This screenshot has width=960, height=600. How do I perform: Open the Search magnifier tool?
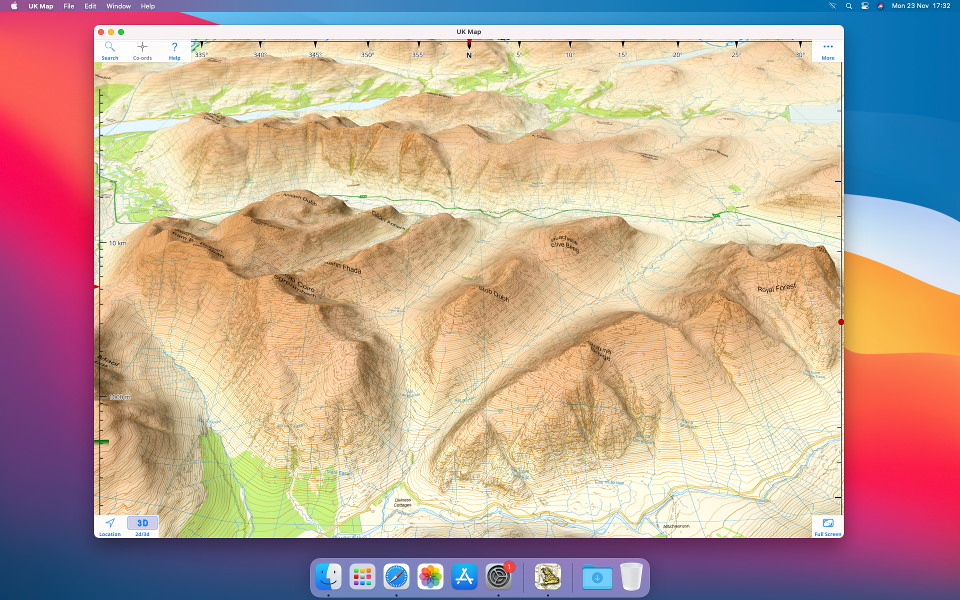click(x=108, y=47)
